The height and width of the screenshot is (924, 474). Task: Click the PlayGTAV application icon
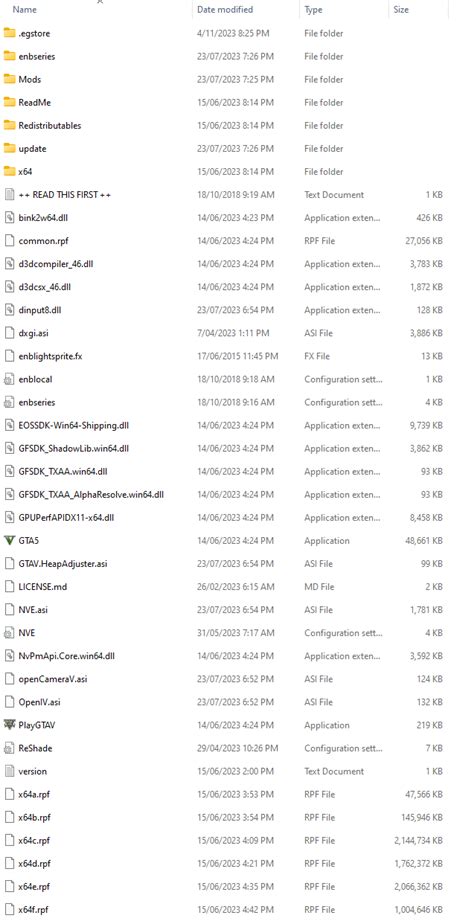(9, 725)
